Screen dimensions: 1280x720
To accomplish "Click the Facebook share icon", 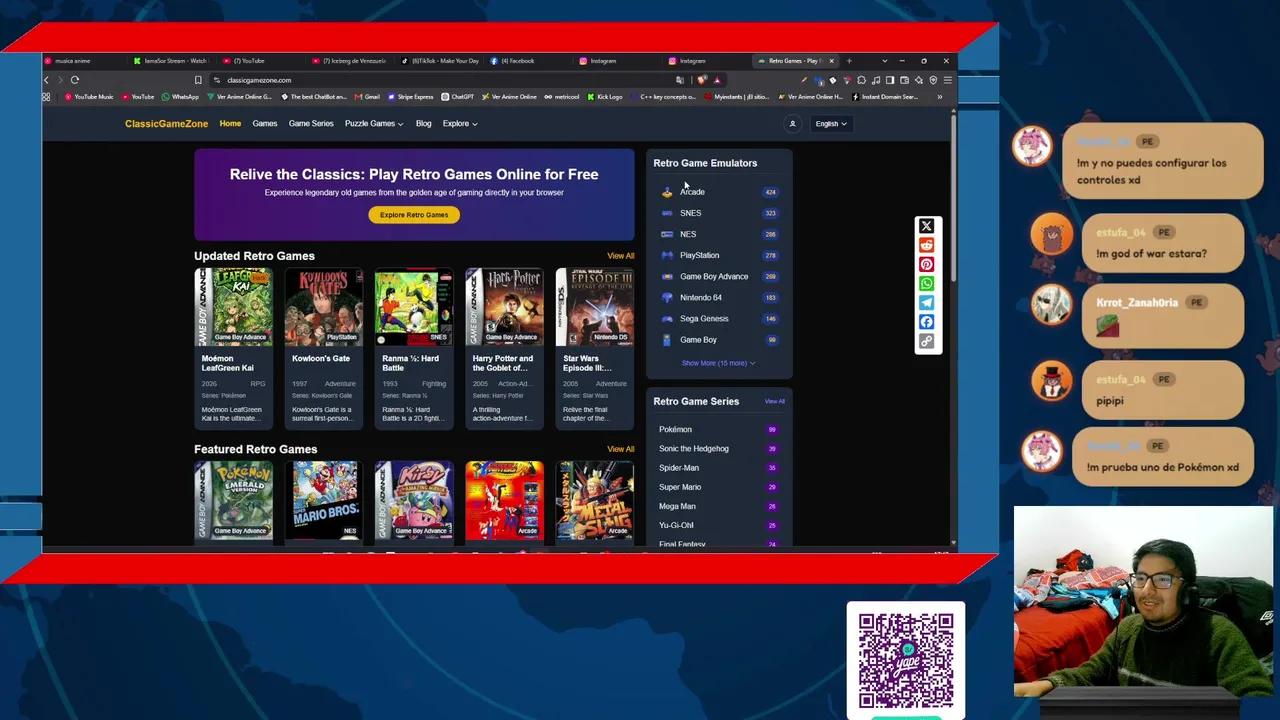I will pos(926,322).
